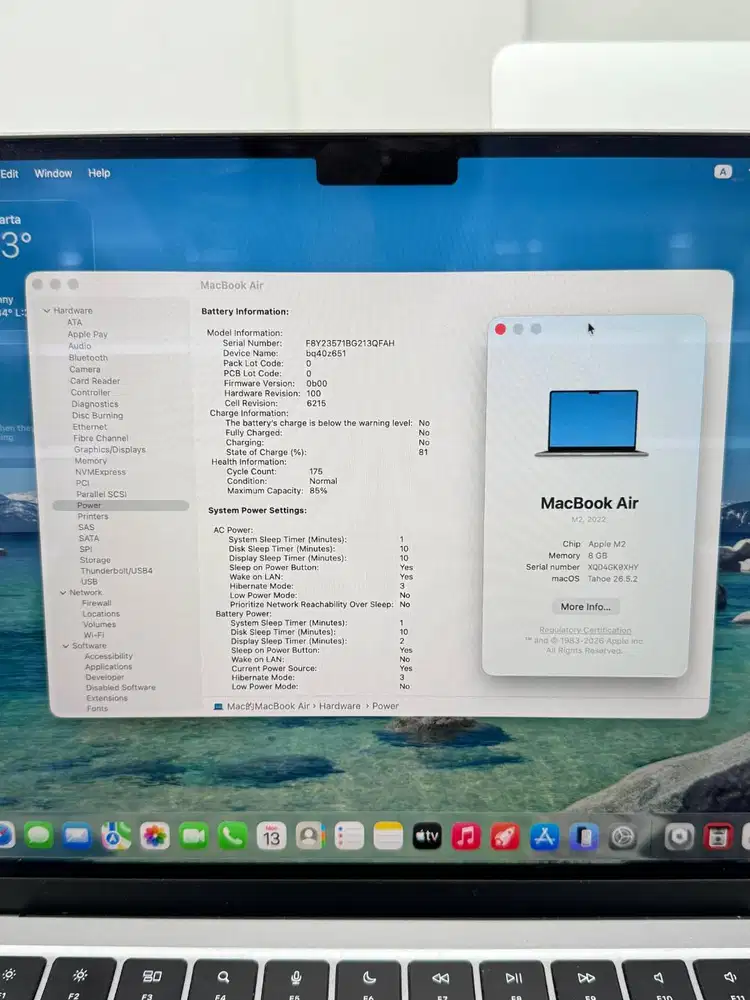The height and width of the screenshot is (1000, 750).
Task: Select Disc Burning in the sidebar
Action: (x=98, y=415)
